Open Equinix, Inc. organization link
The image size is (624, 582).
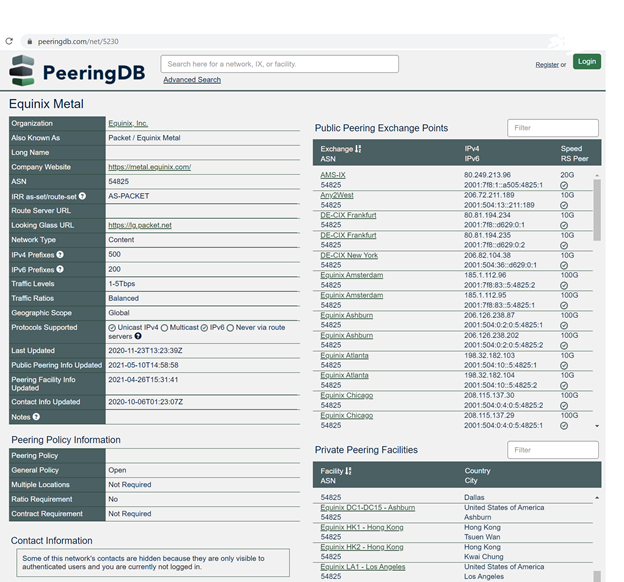(x=128, y=123)
